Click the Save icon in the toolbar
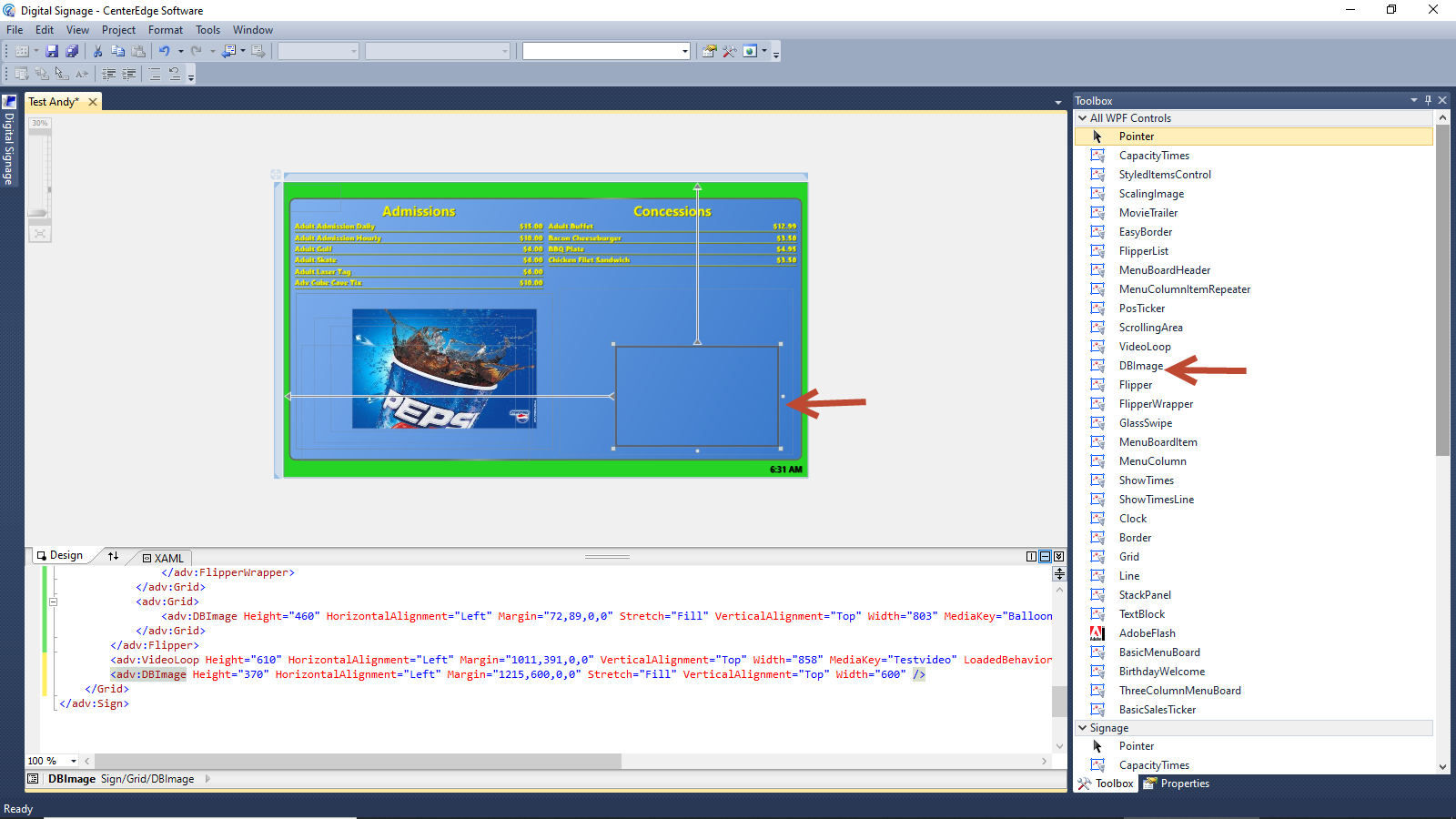The height and width of the screenshot is (819, 1456). [x=52, y=52]
